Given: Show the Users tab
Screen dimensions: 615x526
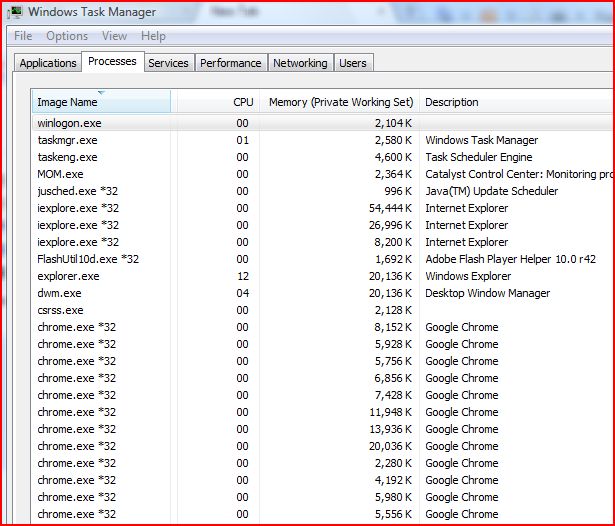Looking at the screenshot, I should pyautogui.click(x=353, y=63).
